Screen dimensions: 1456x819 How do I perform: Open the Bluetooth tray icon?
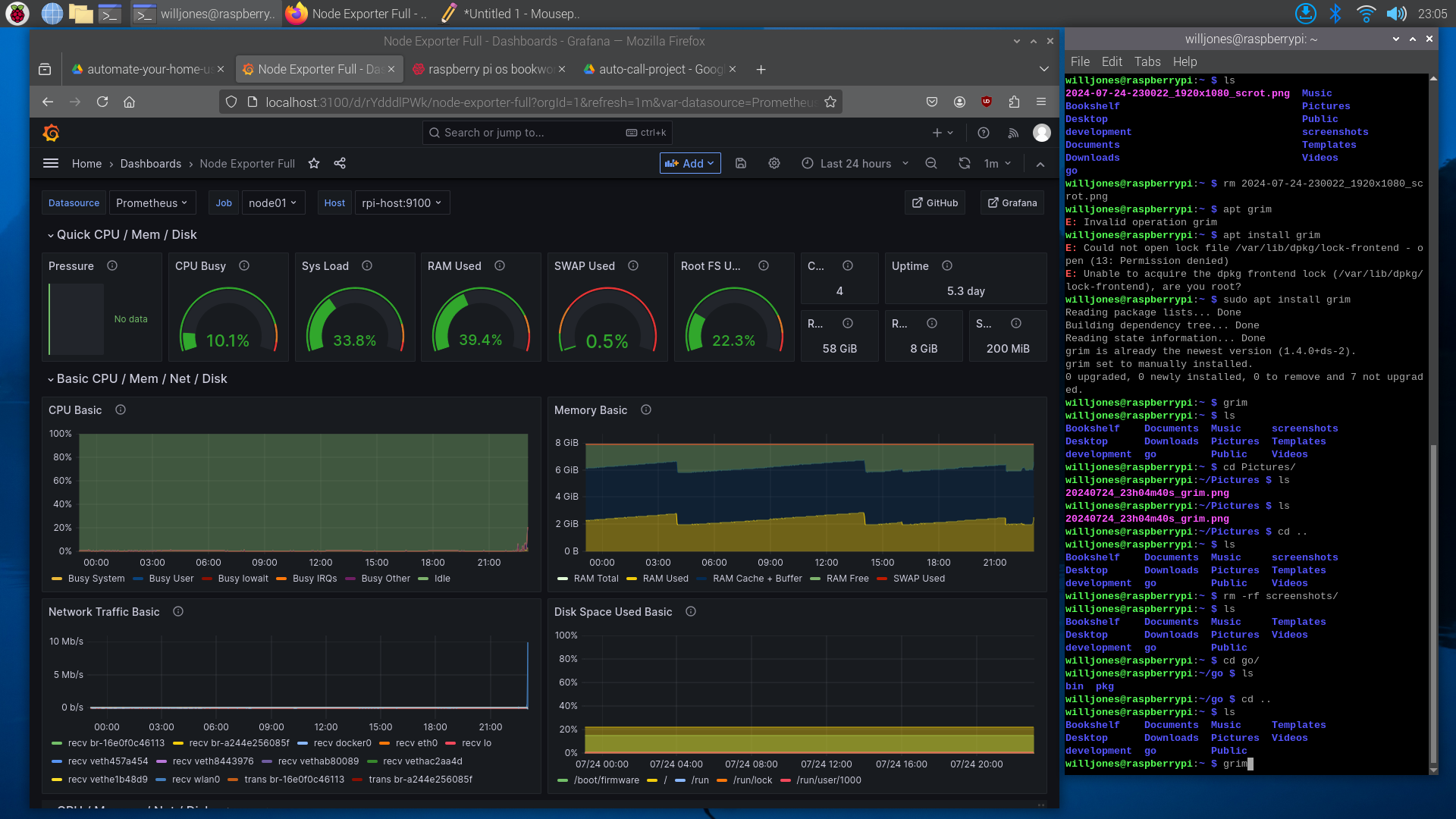[1335, 13]
